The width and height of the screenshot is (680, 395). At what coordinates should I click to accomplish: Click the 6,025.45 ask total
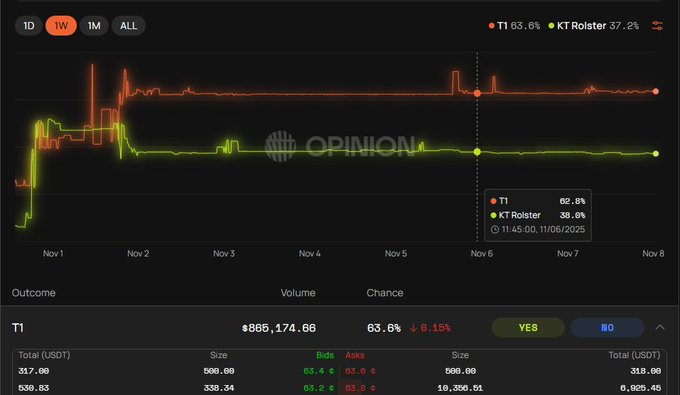pos(640,388)
